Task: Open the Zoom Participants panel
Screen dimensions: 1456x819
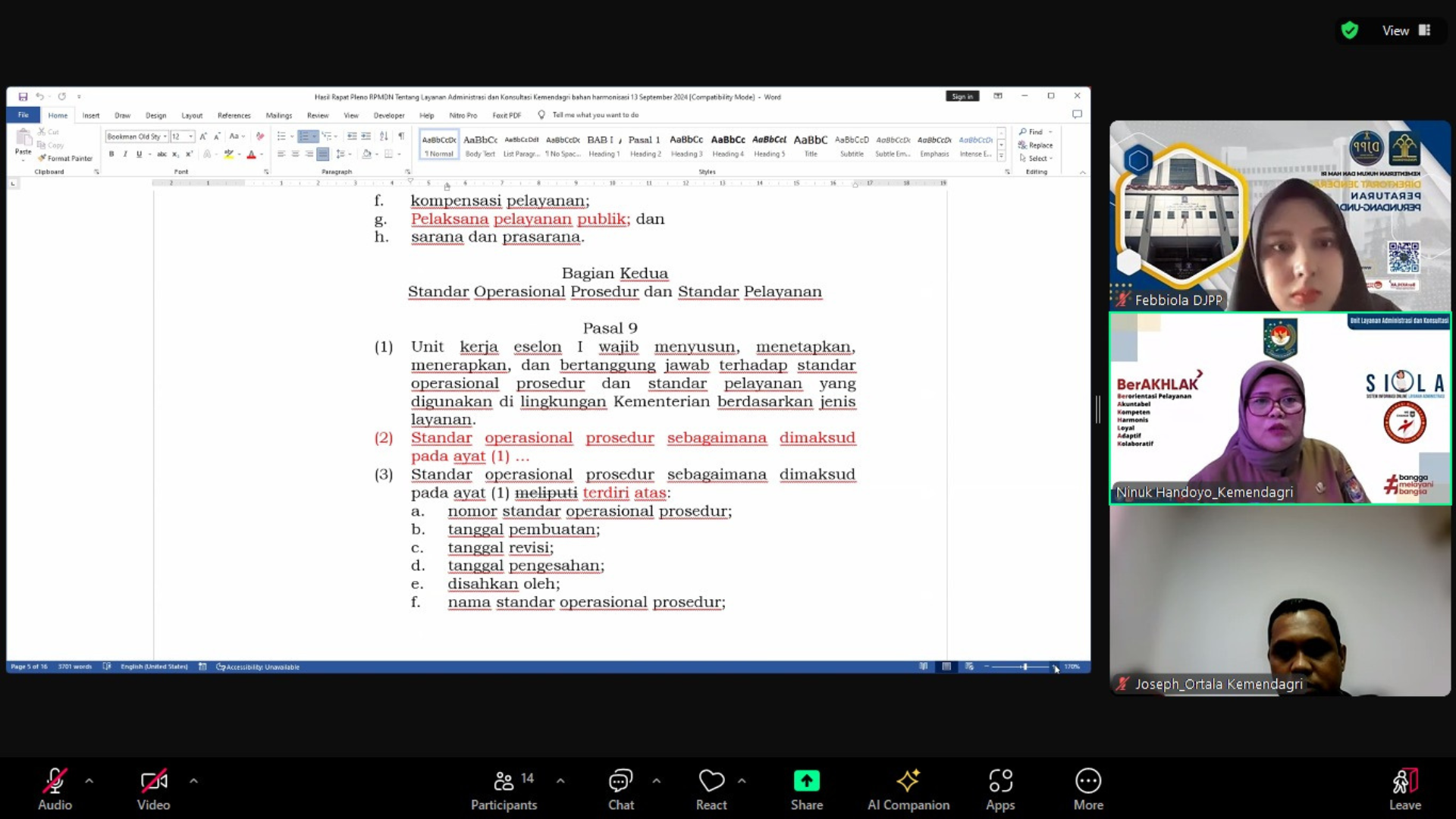Action: (x=504, y=789)
